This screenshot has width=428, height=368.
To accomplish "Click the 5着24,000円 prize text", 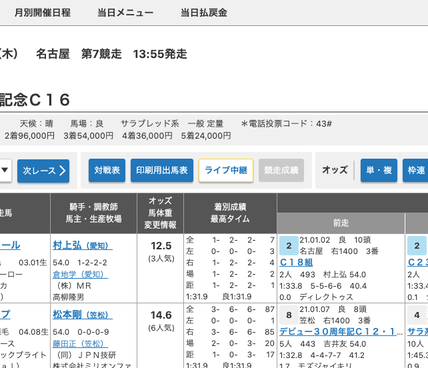I will tap(206, 136).
